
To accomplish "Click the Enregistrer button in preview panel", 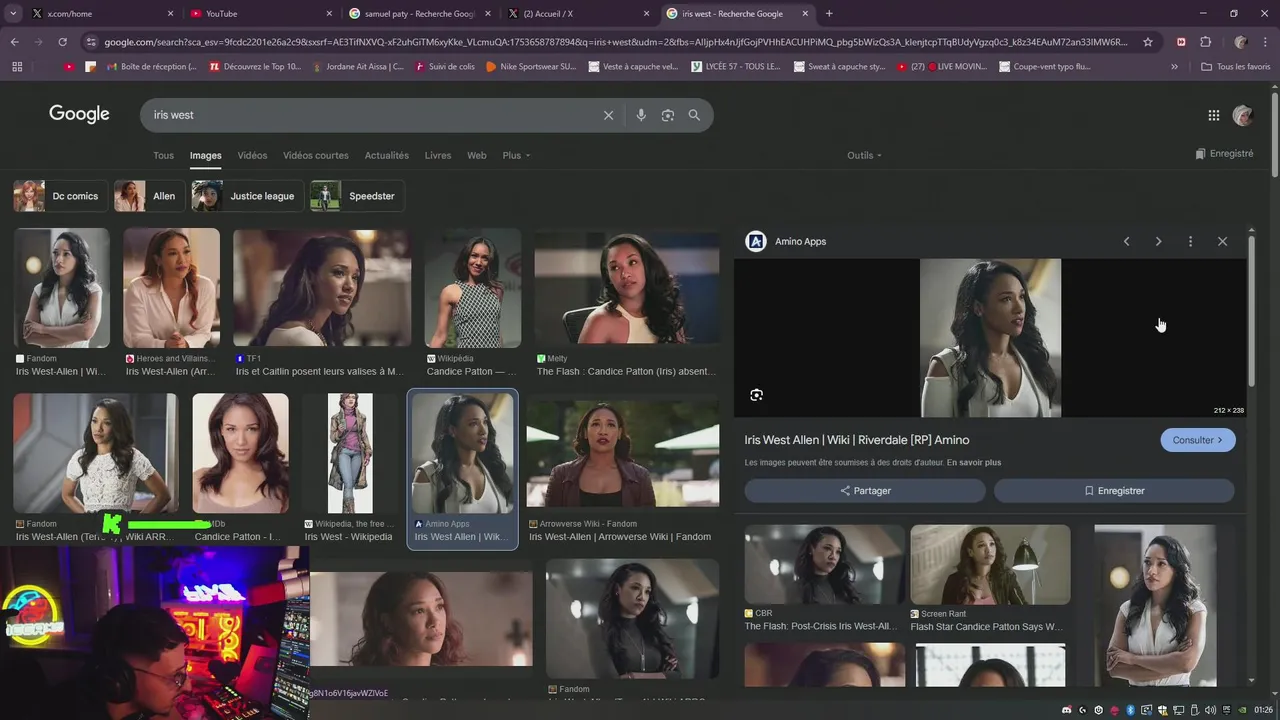I will (x=1114, y=491).
